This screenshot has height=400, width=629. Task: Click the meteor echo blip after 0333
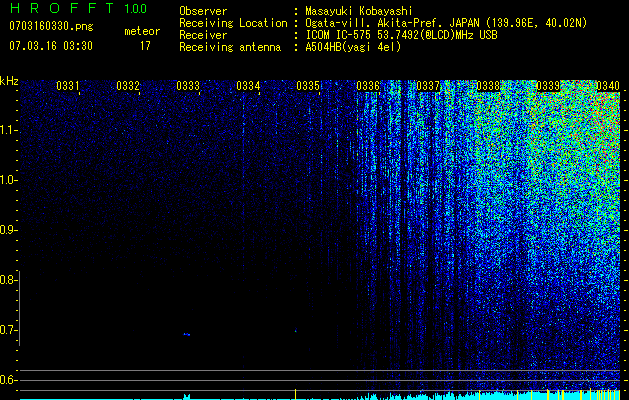(187, 334)
